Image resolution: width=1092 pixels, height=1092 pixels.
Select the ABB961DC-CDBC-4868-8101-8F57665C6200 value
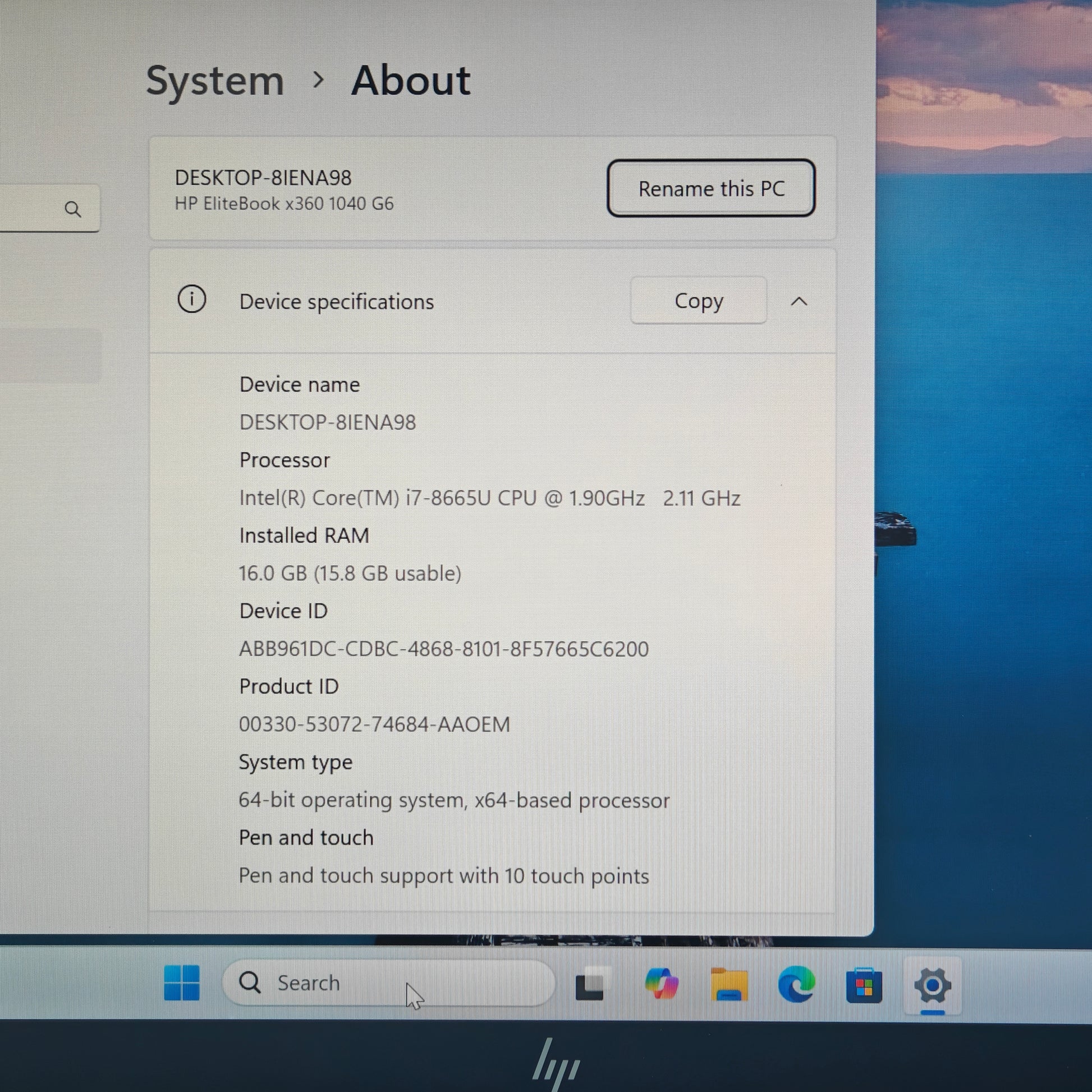tap(444, 649)
